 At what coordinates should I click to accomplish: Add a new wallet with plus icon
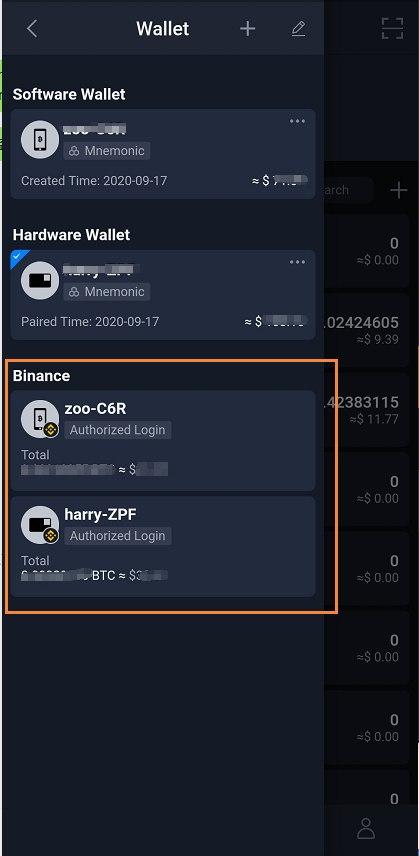click(x=248, y=29)
